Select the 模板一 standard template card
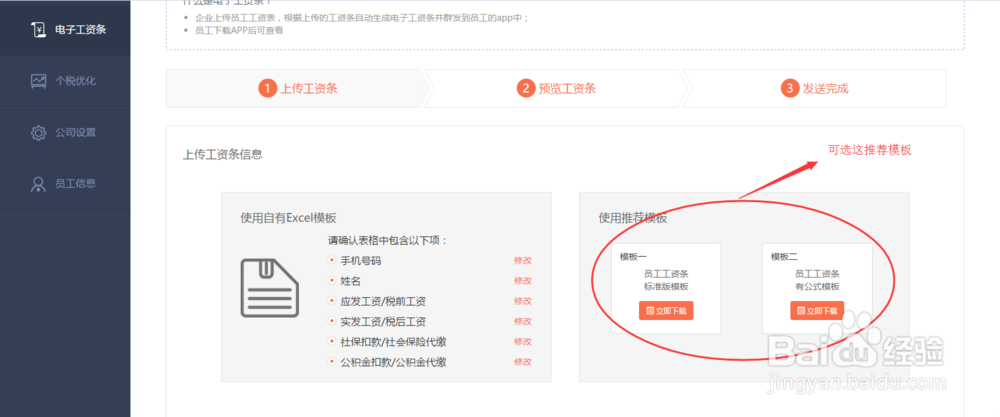 [666, 288]
